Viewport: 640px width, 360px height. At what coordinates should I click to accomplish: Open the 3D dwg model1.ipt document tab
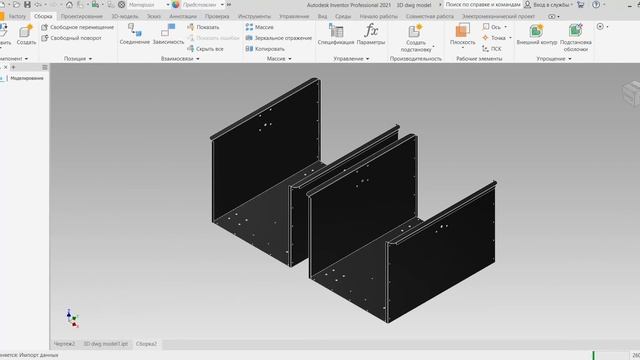point(106,344)
